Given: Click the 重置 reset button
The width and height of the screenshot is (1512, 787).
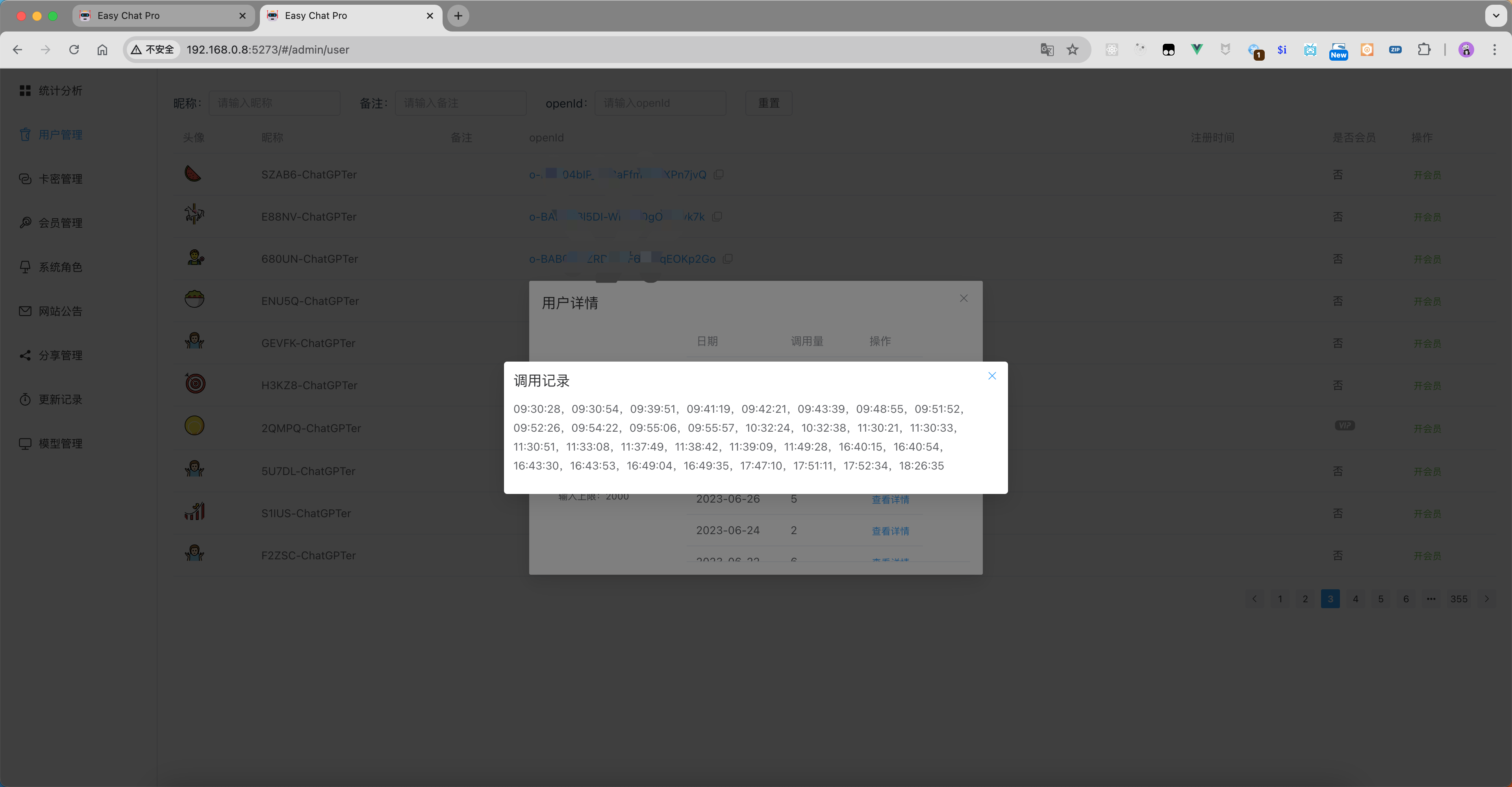Looking at the screenshot, I should [768, 103].
